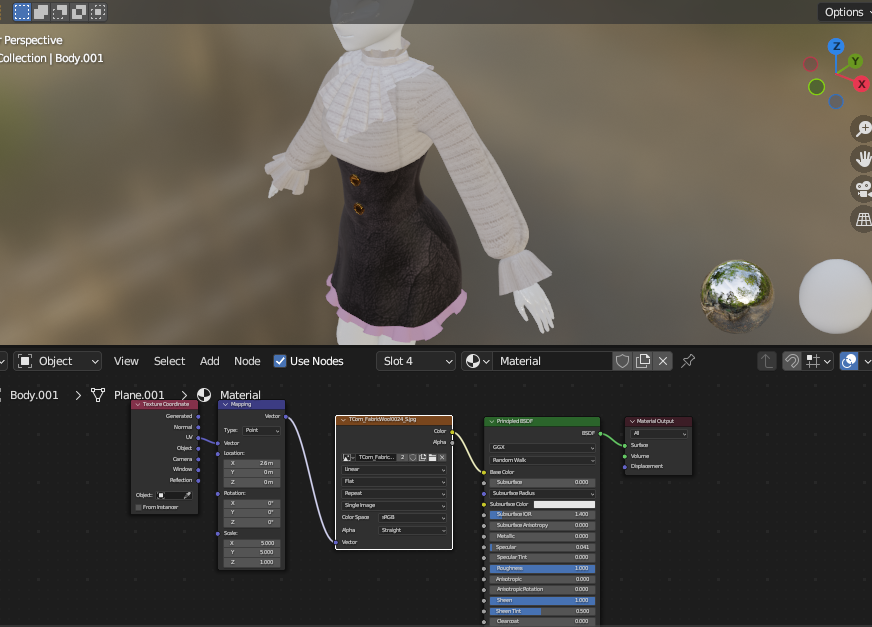Image resolution: width=872 pixels, height=627 pixels.
Task: Open the Straight alpha mode dropdown
Action: coord(413,530)
